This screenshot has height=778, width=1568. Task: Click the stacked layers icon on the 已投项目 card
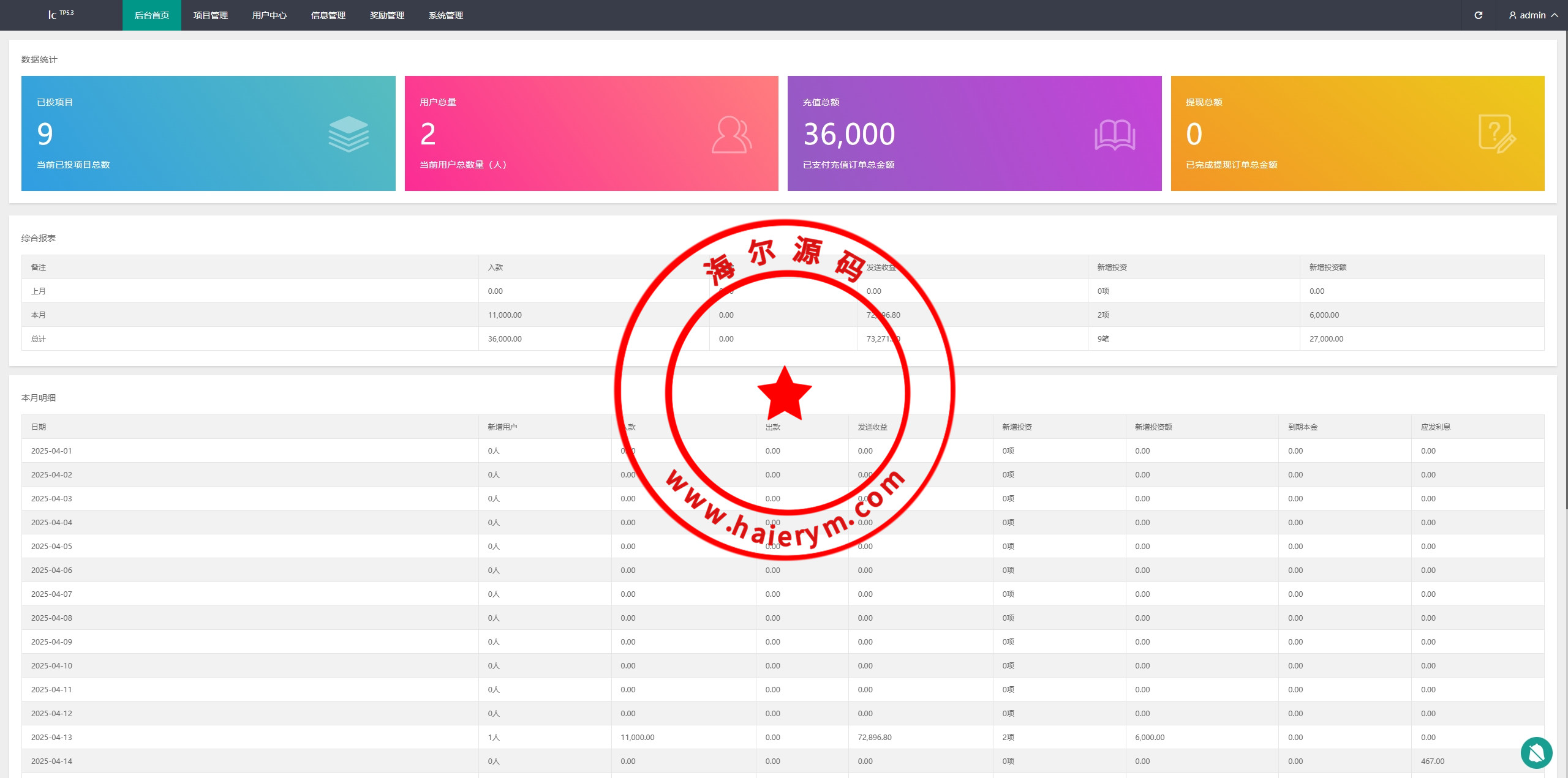tap(349, 134)
